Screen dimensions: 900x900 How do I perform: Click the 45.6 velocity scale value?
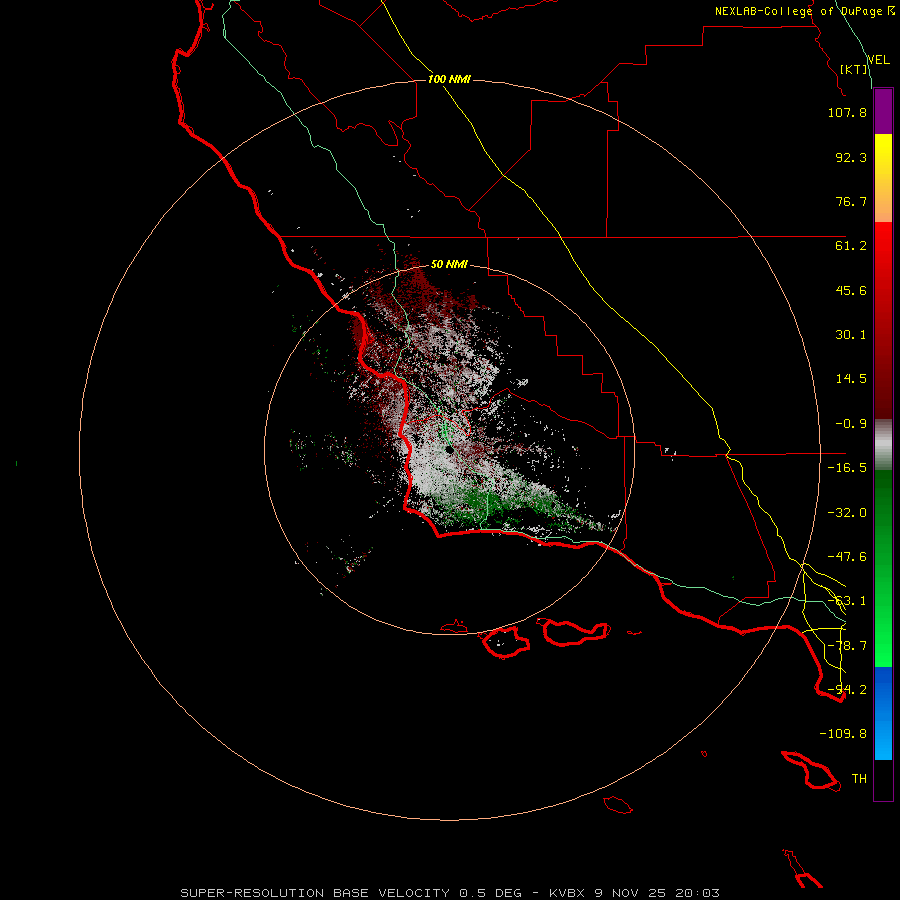click(851, 290)
